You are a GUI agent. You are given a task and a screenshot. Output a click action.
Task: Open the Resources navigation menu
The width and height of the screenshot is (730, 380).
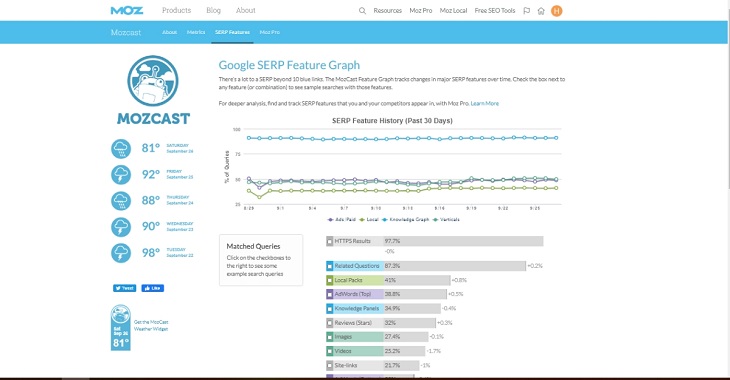(387, 11)
